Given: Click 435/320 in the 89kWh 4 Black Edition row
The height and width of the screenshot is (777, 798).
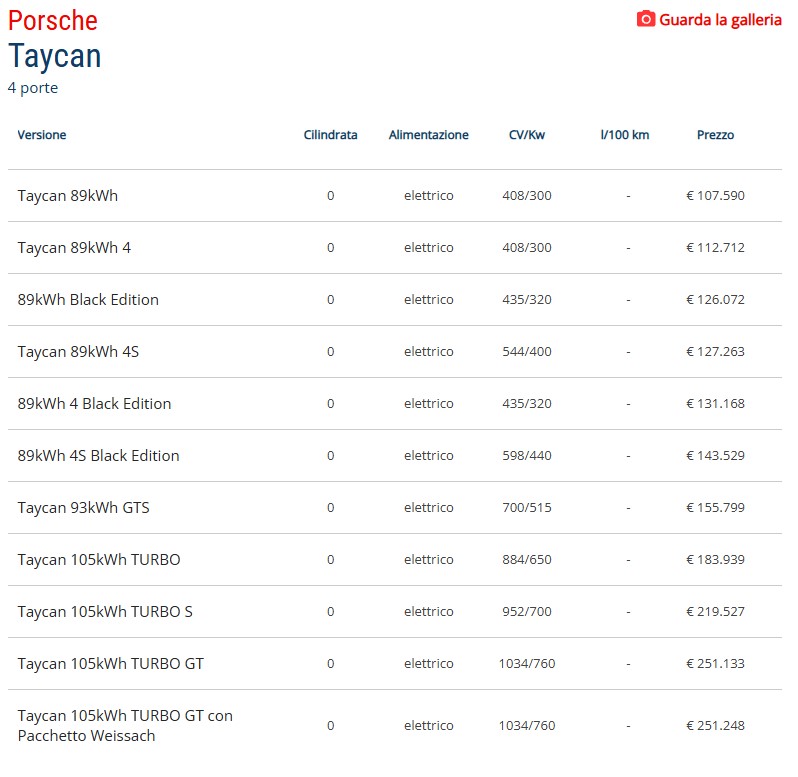Looking at the screenshot, I should pos(527,404).
